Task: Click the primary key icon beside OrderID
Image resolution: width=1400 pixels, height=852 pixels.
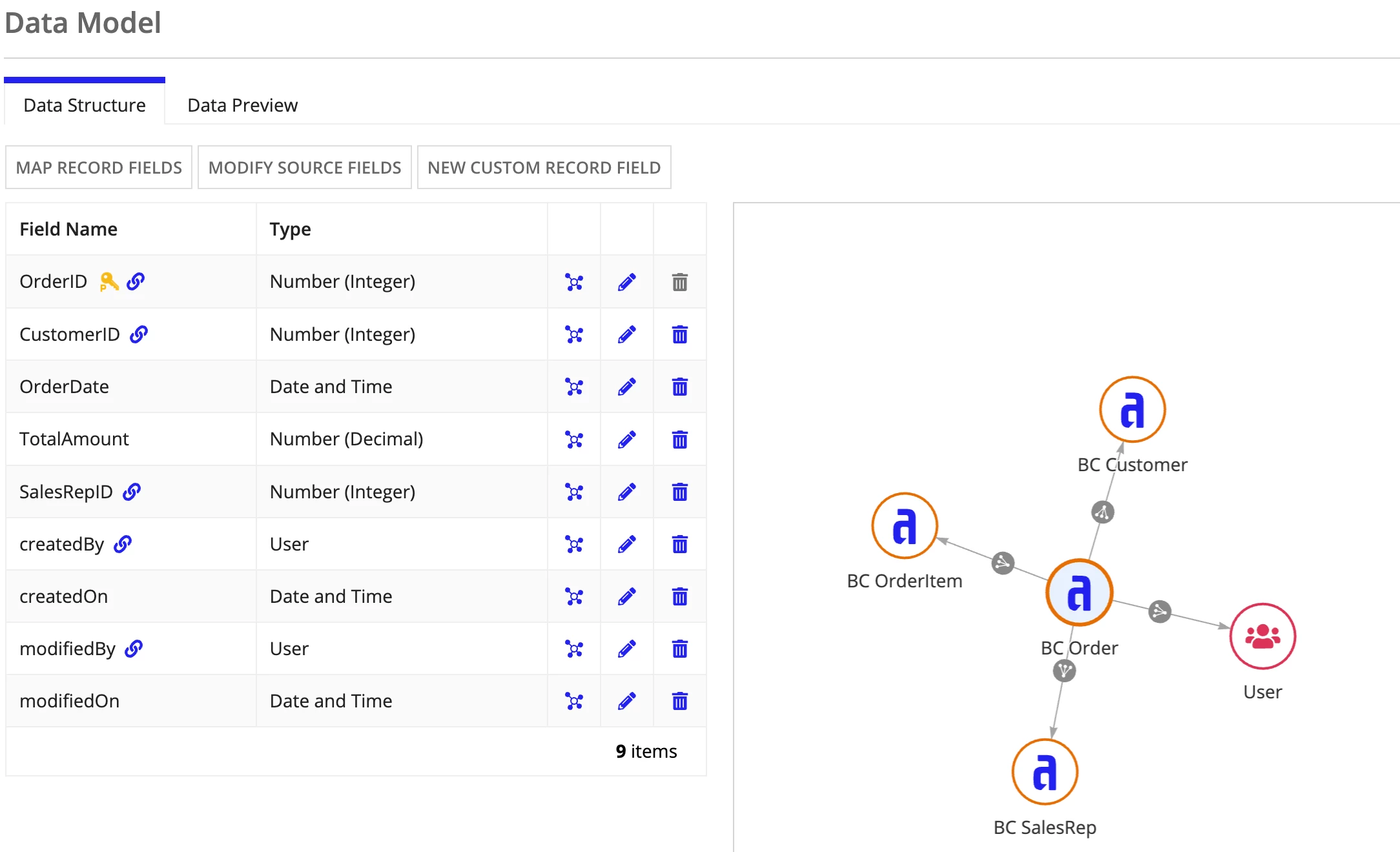Action: click(109, 282)
